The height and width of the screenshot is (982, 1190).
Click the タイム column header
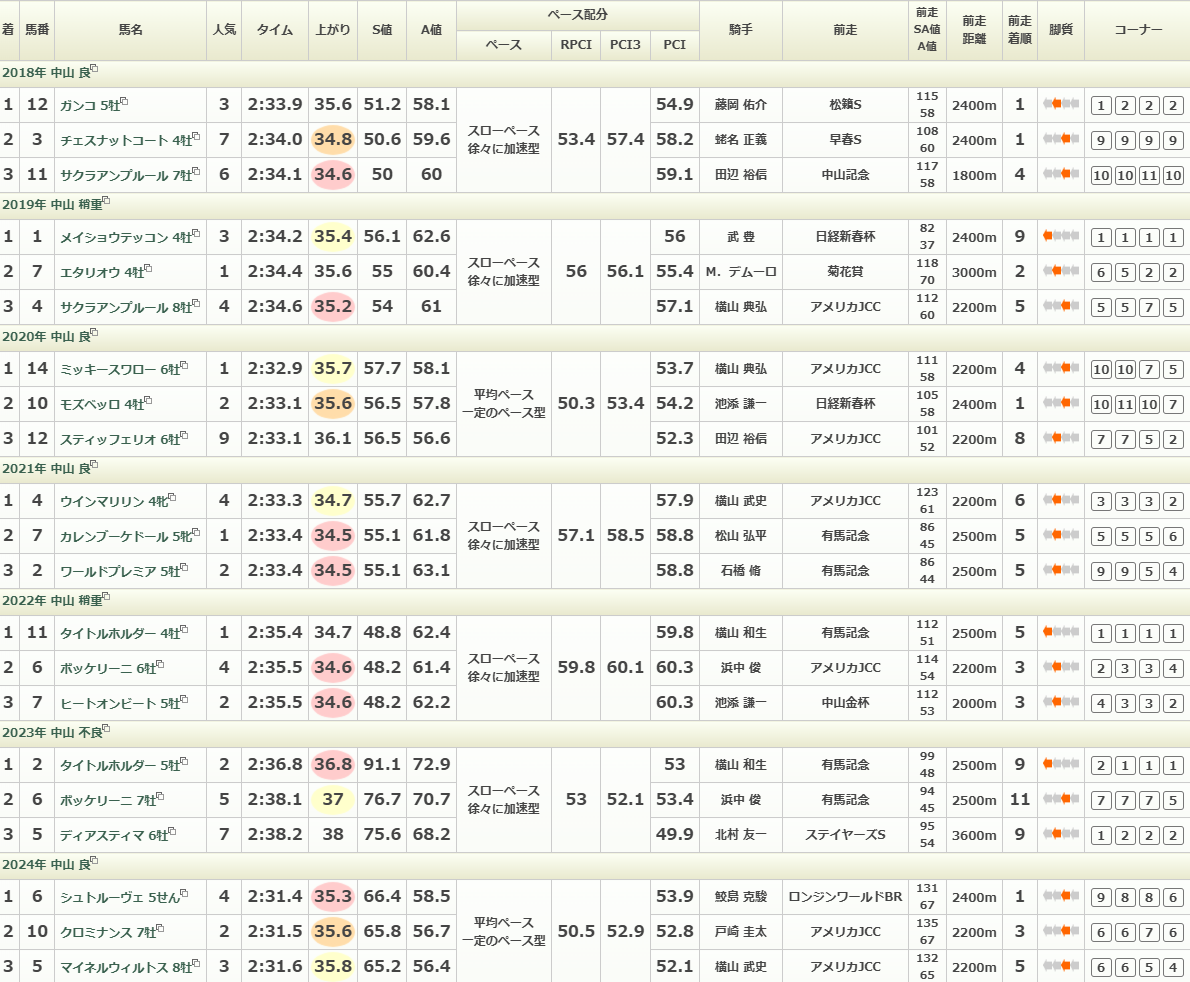(x=274, y=30)
